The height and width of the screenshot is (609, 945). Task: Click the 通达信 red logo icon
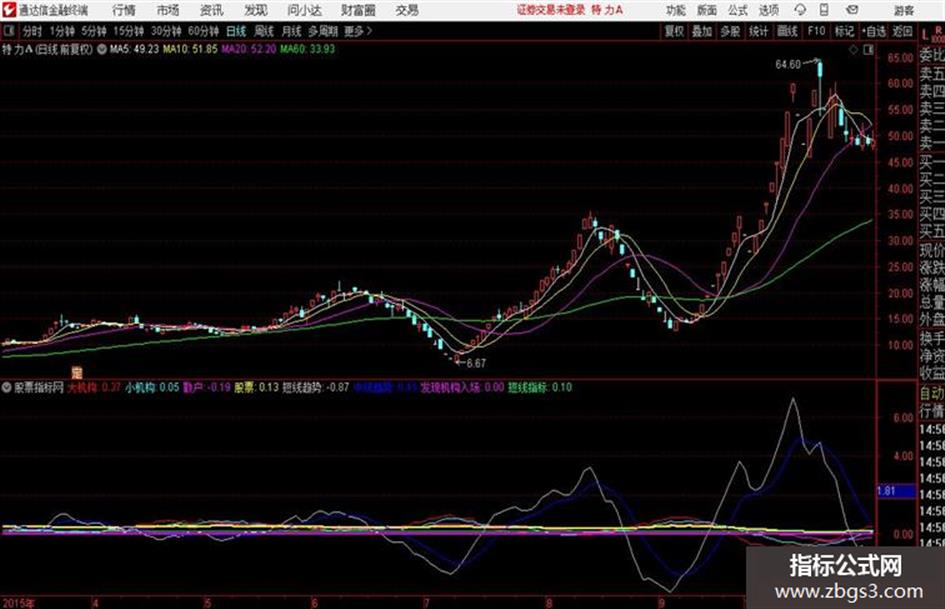[x=8, y=10]
